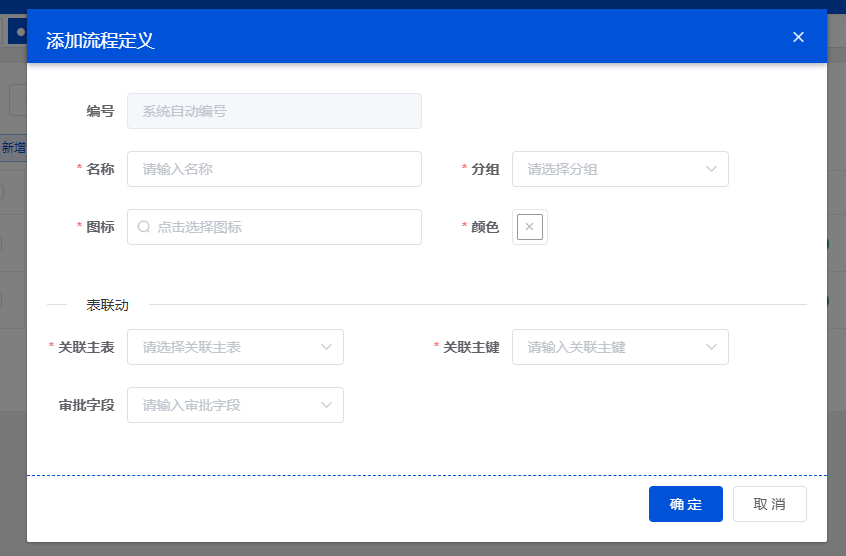
Task: Click the search icon in 图标 field
Action: click(x=144, y=226)
